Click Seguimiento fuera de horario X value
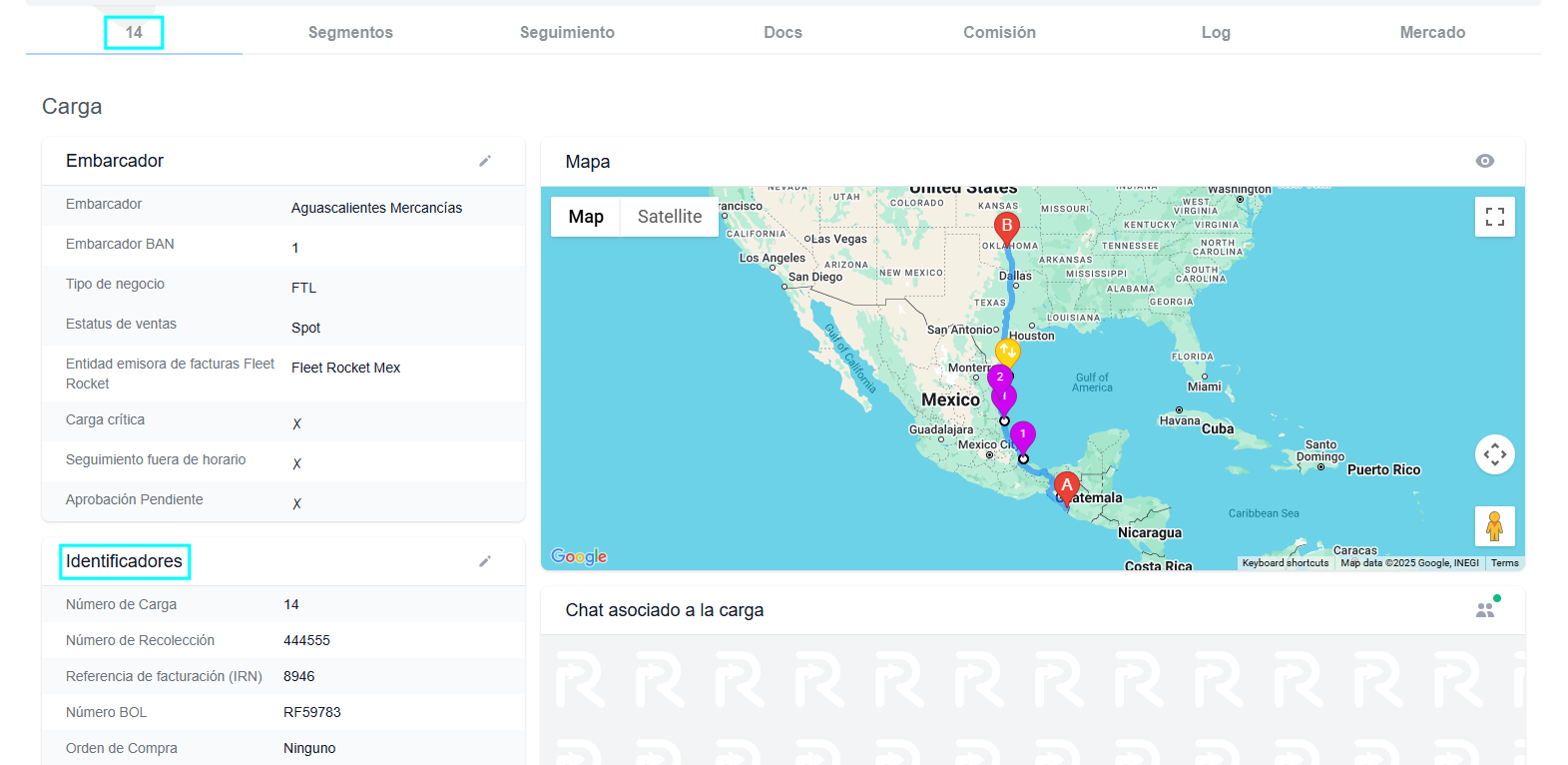 point(296,463)
